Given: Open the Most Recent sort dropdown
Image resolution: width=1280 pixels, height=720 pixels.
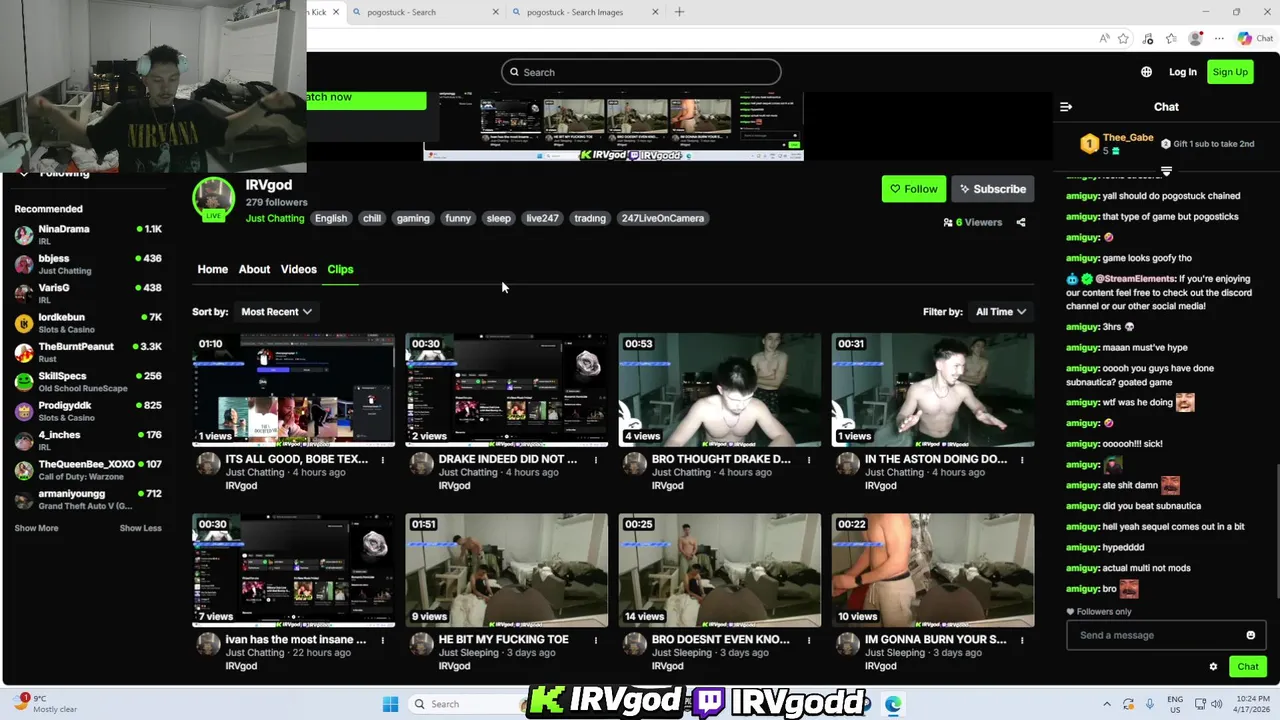Looking at the screenshot, I should pos(276,312).
